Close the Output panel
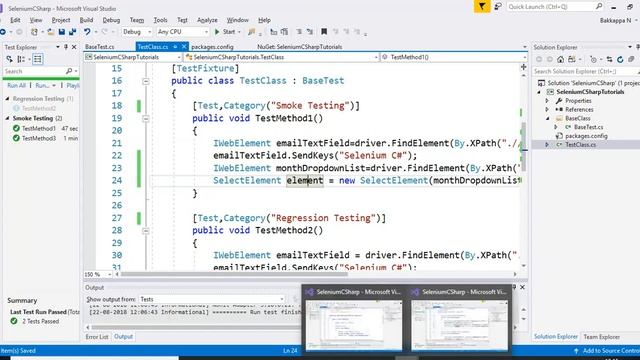The width and height of the screenshot is (640, 360). (522, 287)
